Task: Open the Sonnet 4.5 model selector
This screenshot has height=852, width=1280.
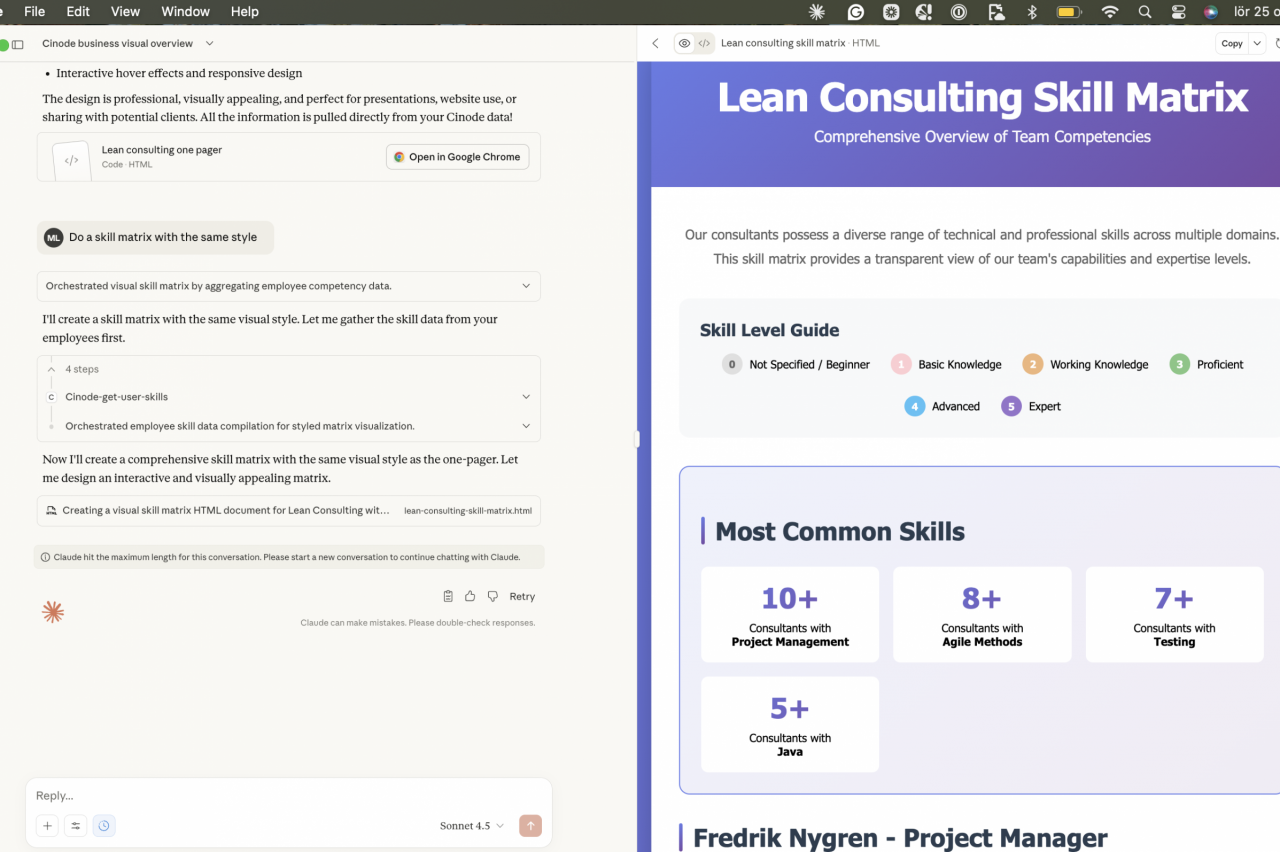Action: point(472,826)
